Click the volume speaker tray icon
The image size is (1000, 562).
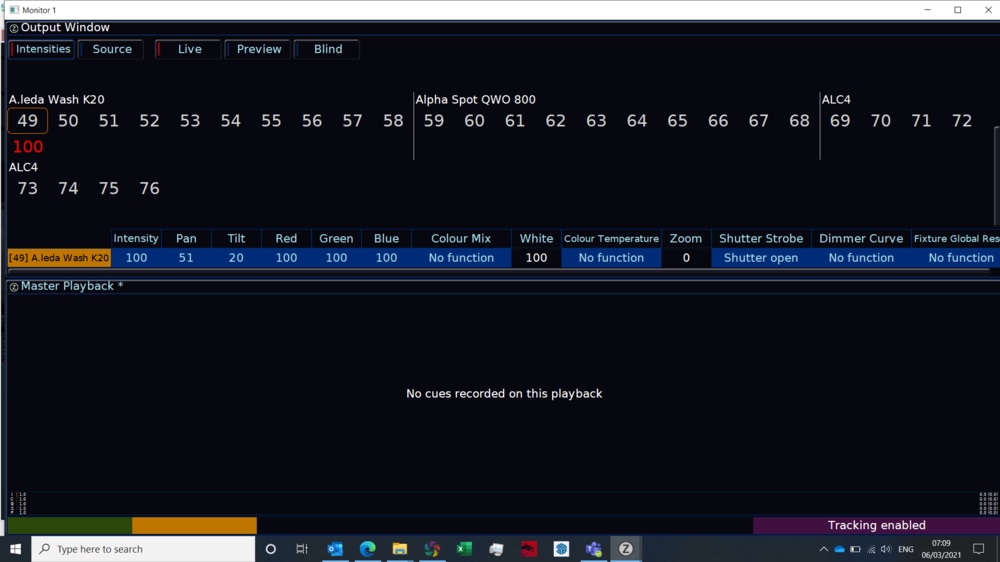click(x=886, y=549)
